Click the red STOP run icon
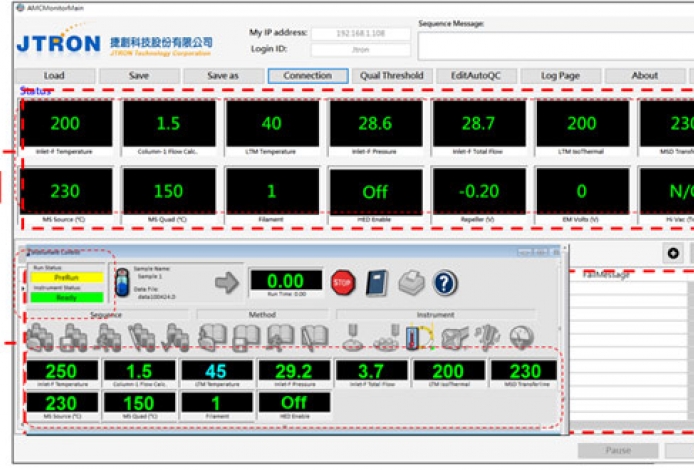The image size is (694, 470). tap(343, 282)
